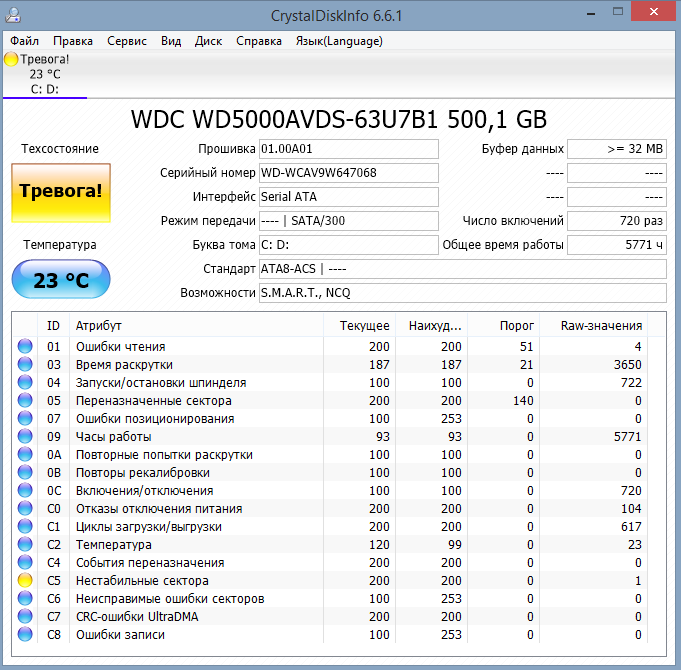Click the Raw-значения column header
This screenshot has height=670, width=681.
pos(594,325)
